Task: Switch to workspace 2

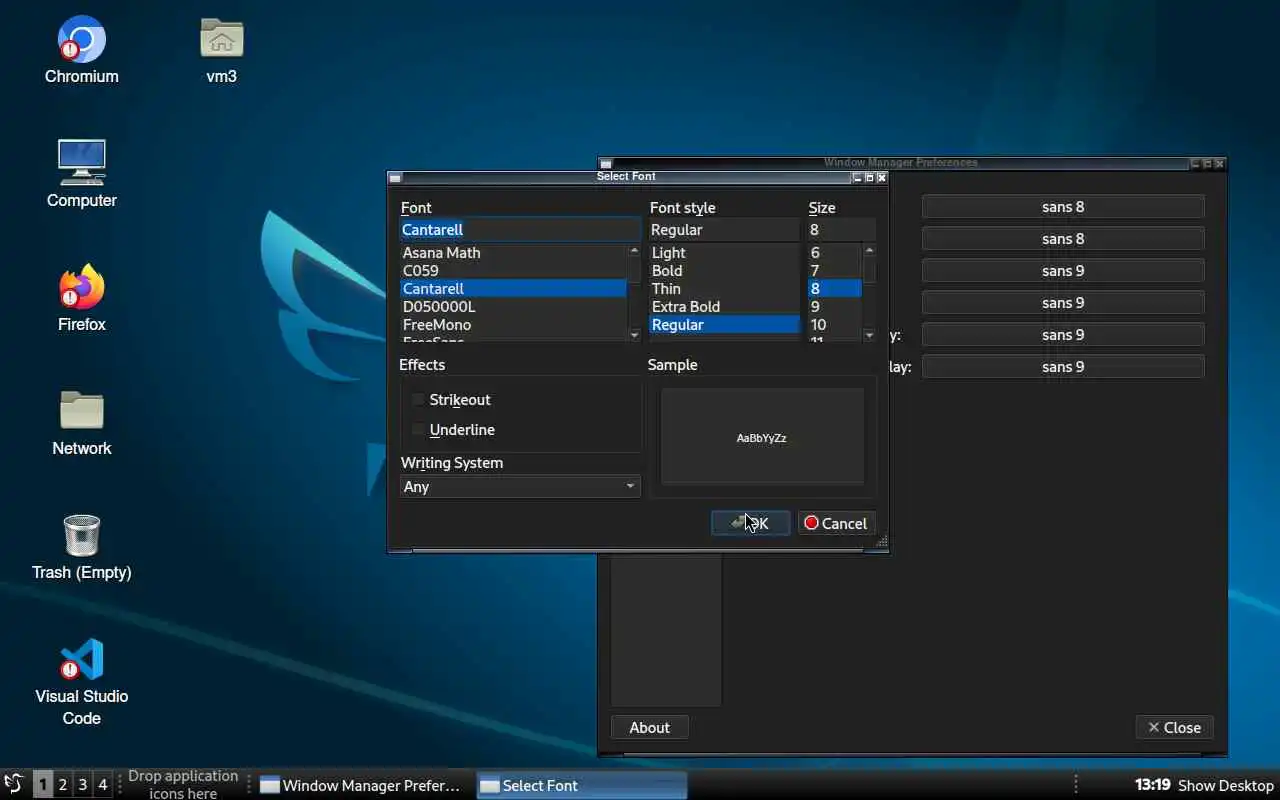Action: coord(62,785)
